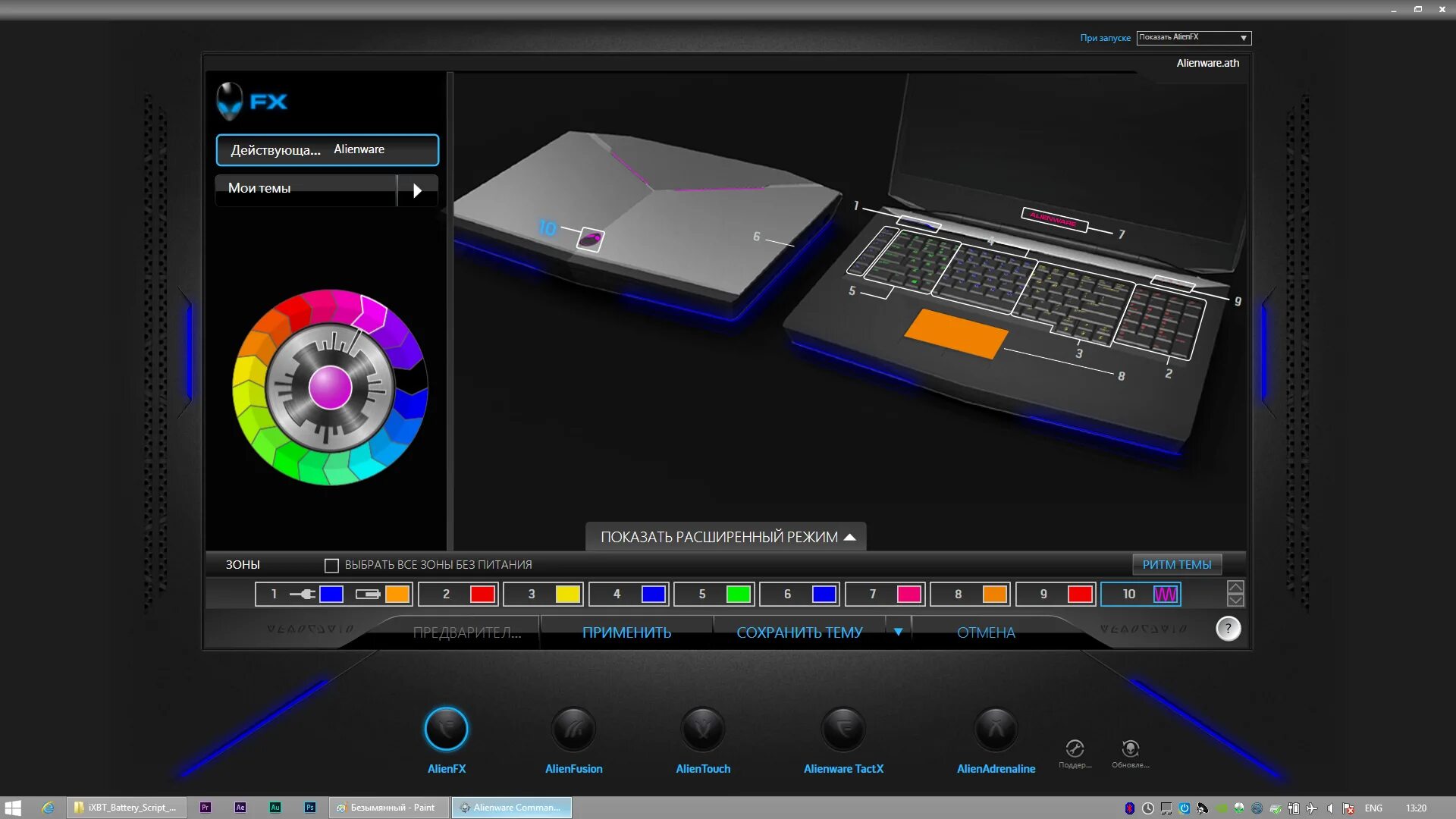Click the update alien head icon

[1130, 749]
